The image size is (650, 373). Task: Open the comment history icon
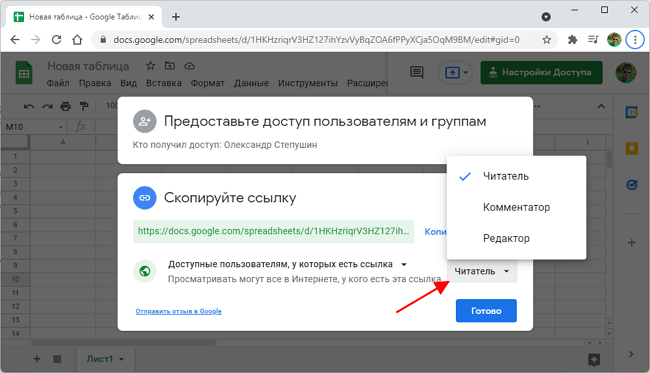click(x=417, y=73)
